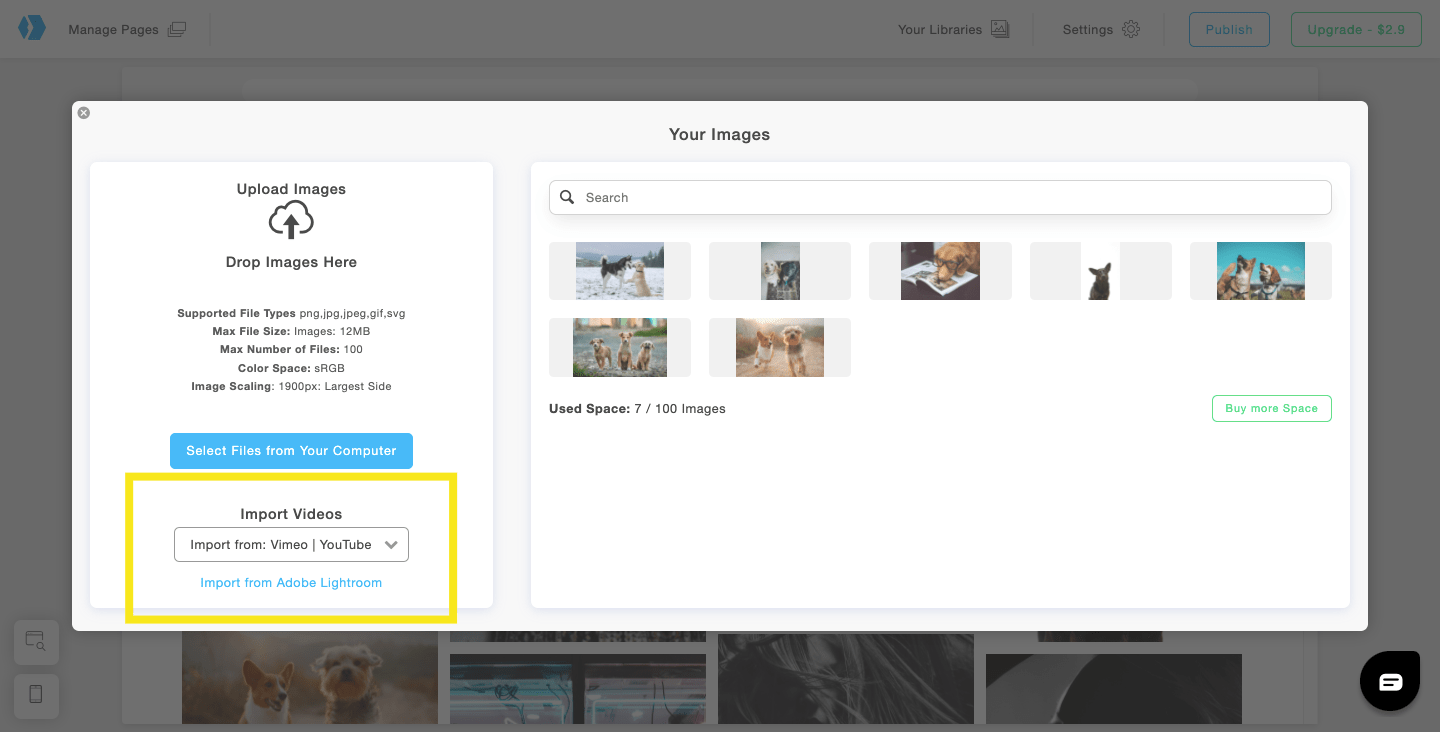This screenshot has width=1440, height=732.
Task: Click the Drop Images Here area
Action: point(291,262)
